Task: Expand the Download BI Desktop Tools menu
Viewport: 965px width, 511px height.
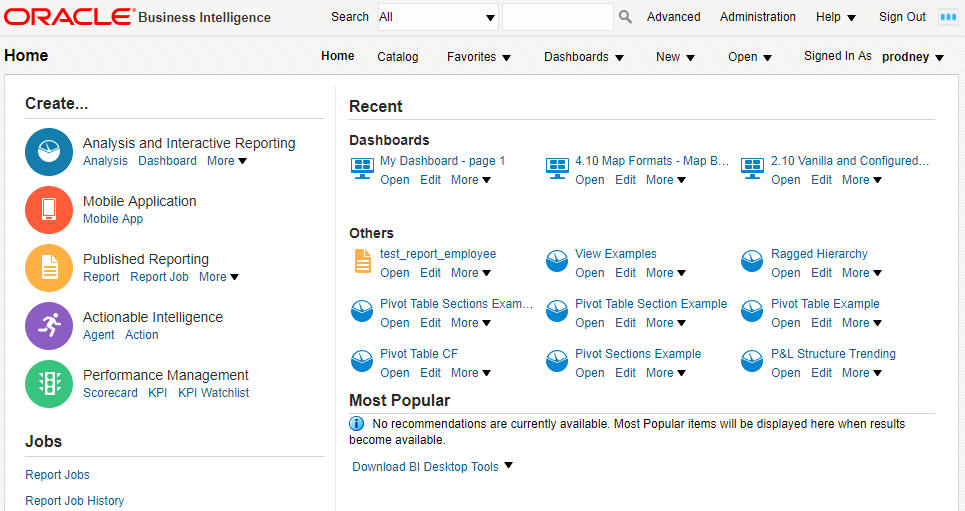Action: [x=432, y=467]
